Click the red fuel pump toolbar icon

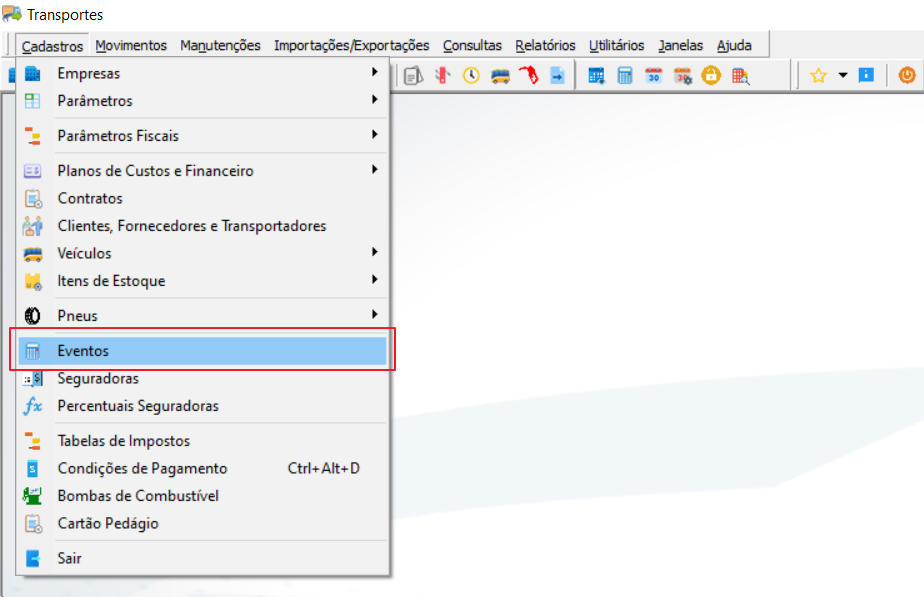(529, 75)
